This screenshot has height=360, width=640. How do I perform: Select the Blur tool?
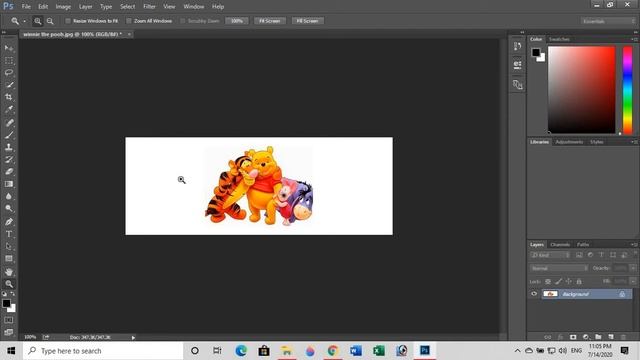(9, 196)
